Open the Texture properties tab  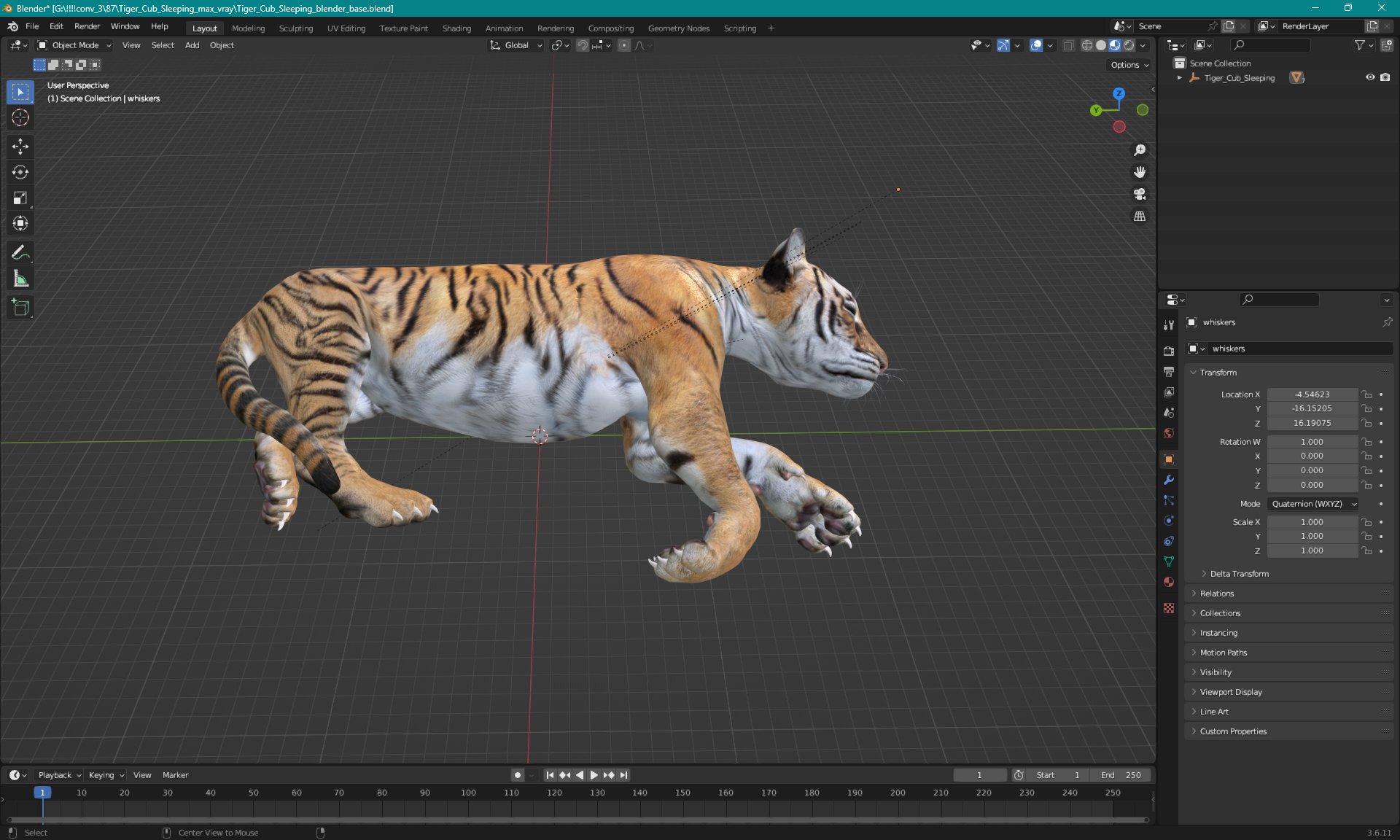(x=1169, y=608)
